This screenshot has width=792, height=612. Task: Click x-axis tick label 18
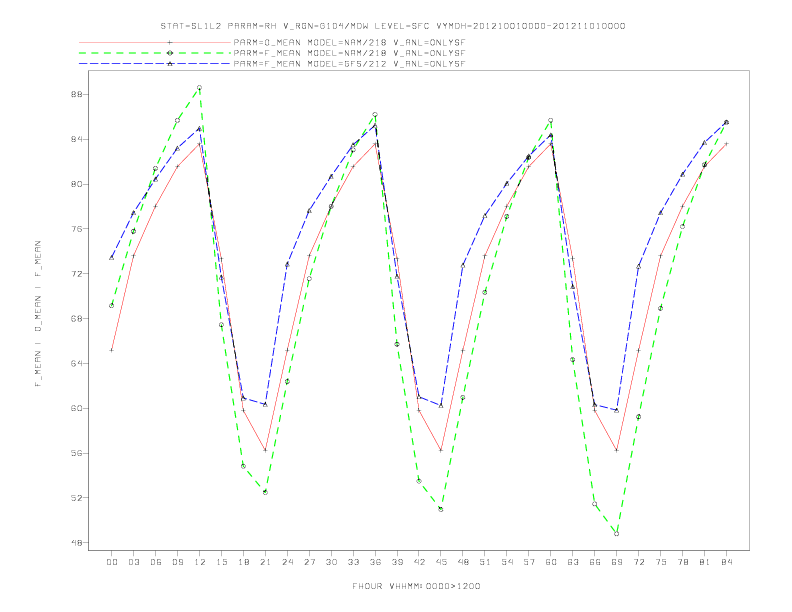pyautogui.click(x=243, y=562)
